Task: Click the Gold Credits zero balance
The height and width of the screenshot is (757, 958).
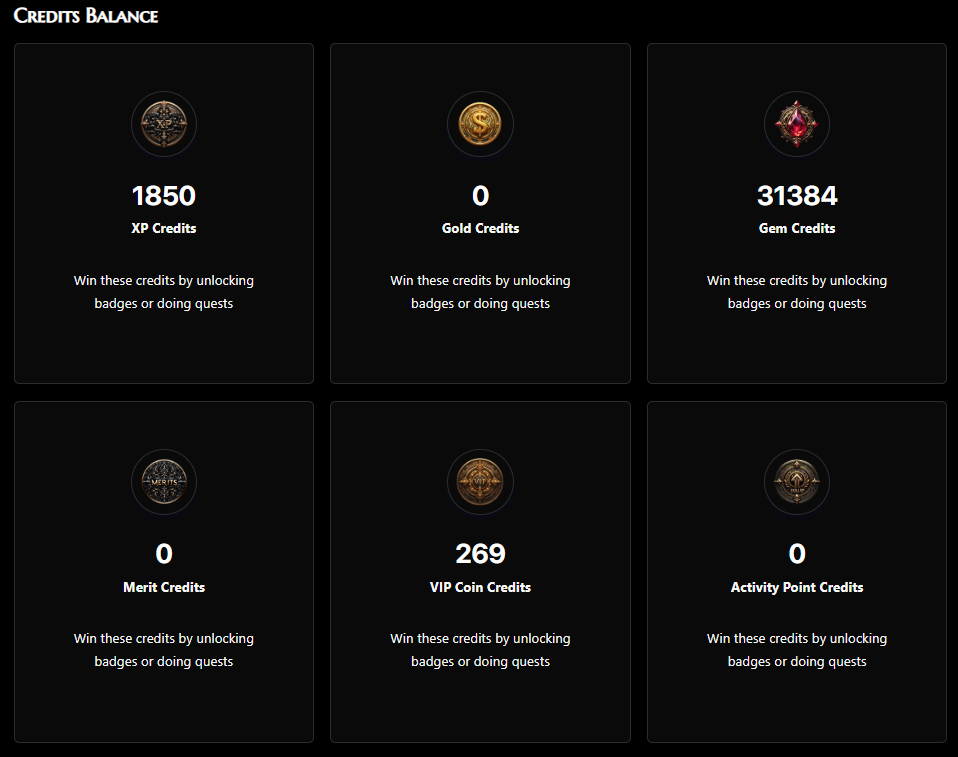Action: point(480,195)
